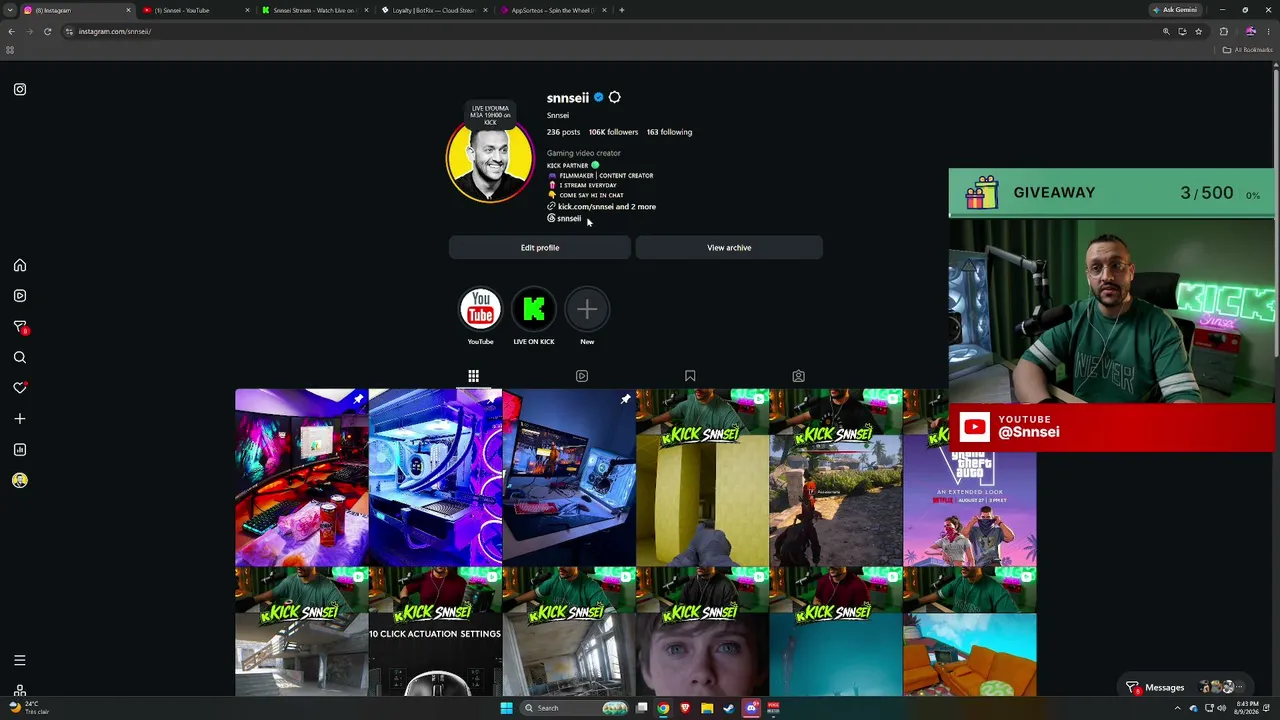Open direct messages icon with notification badge
The height and width of the screenshot is (720, 1280).
click(x=20, y=327)
